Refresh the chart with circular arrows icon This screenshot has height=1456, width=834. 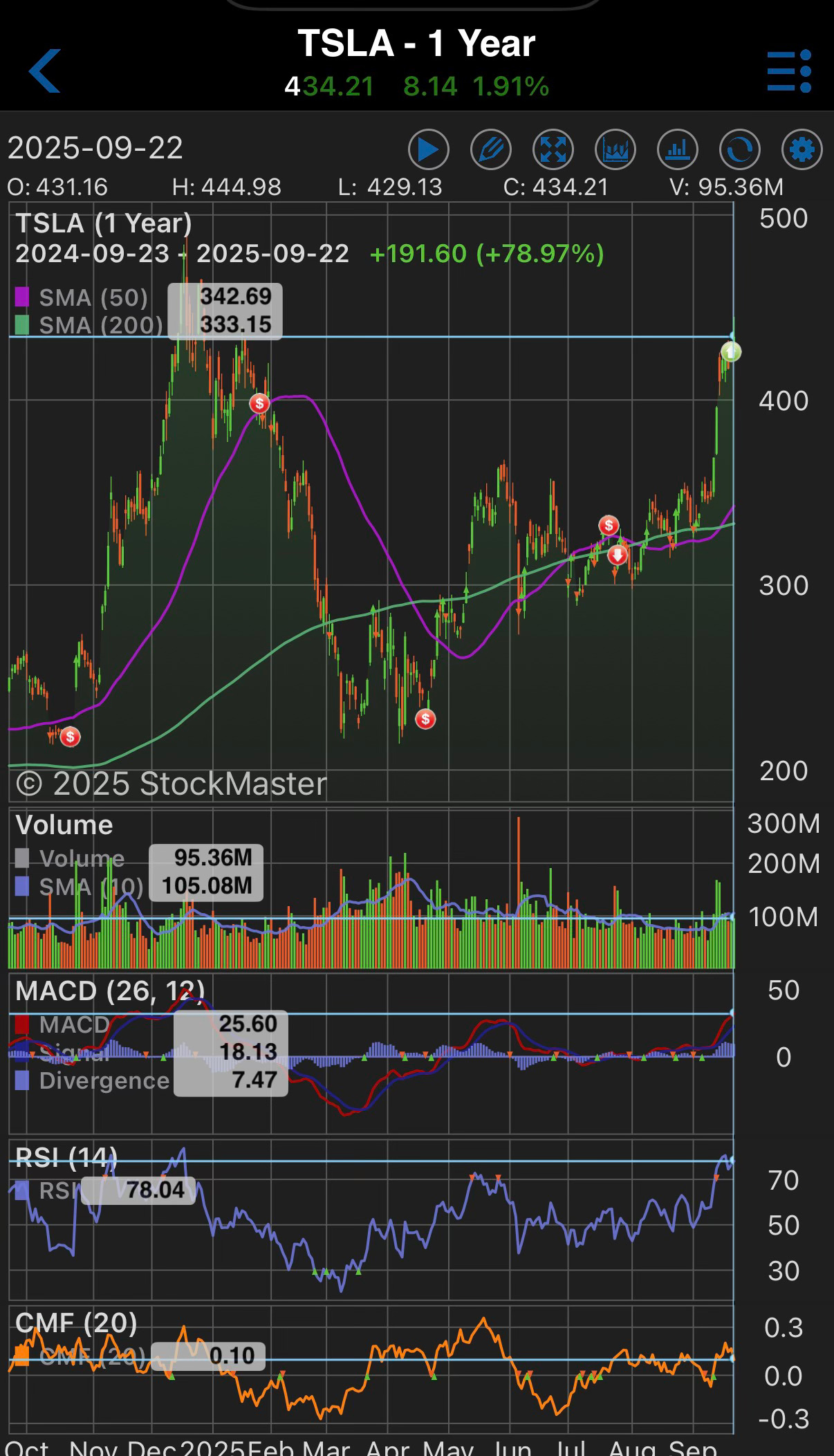(x=740, y=149)
